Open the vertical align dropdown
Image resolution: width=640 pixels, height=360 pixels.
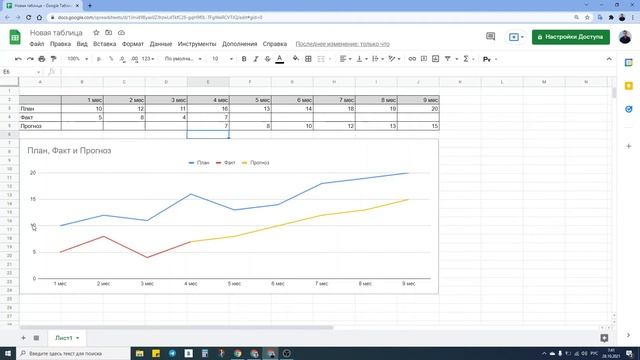(362, 59)
